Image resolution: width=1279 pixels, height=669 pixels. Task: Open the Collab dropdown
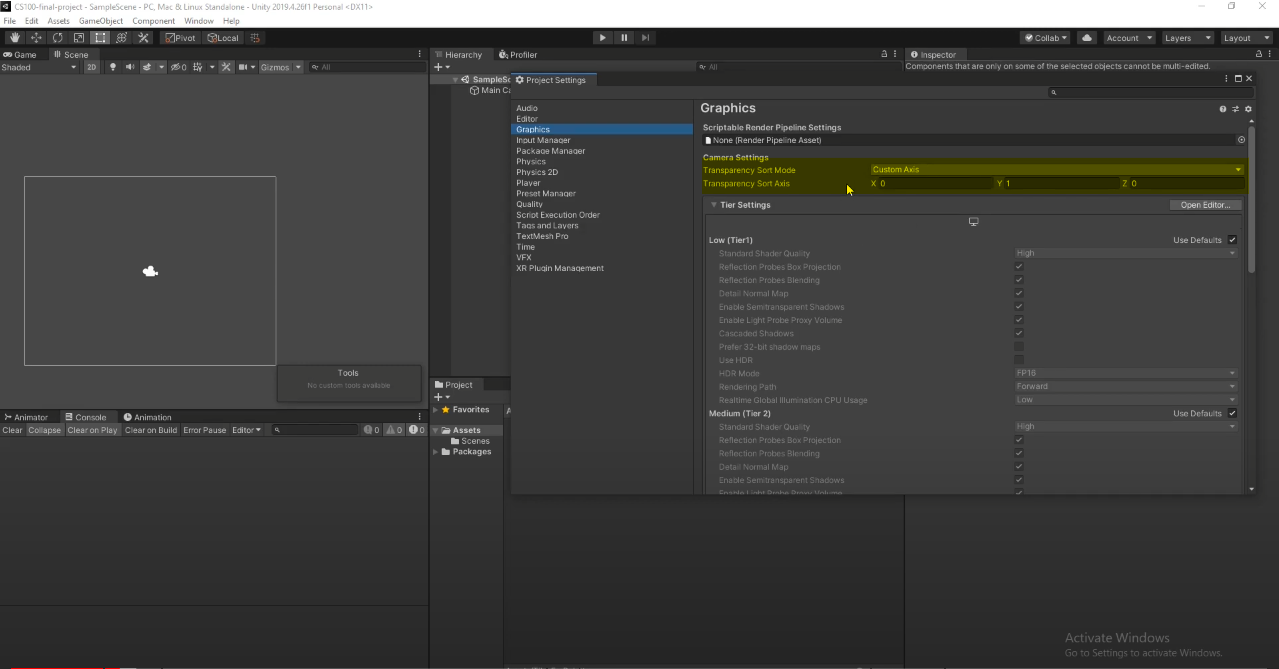point(1045,38)
